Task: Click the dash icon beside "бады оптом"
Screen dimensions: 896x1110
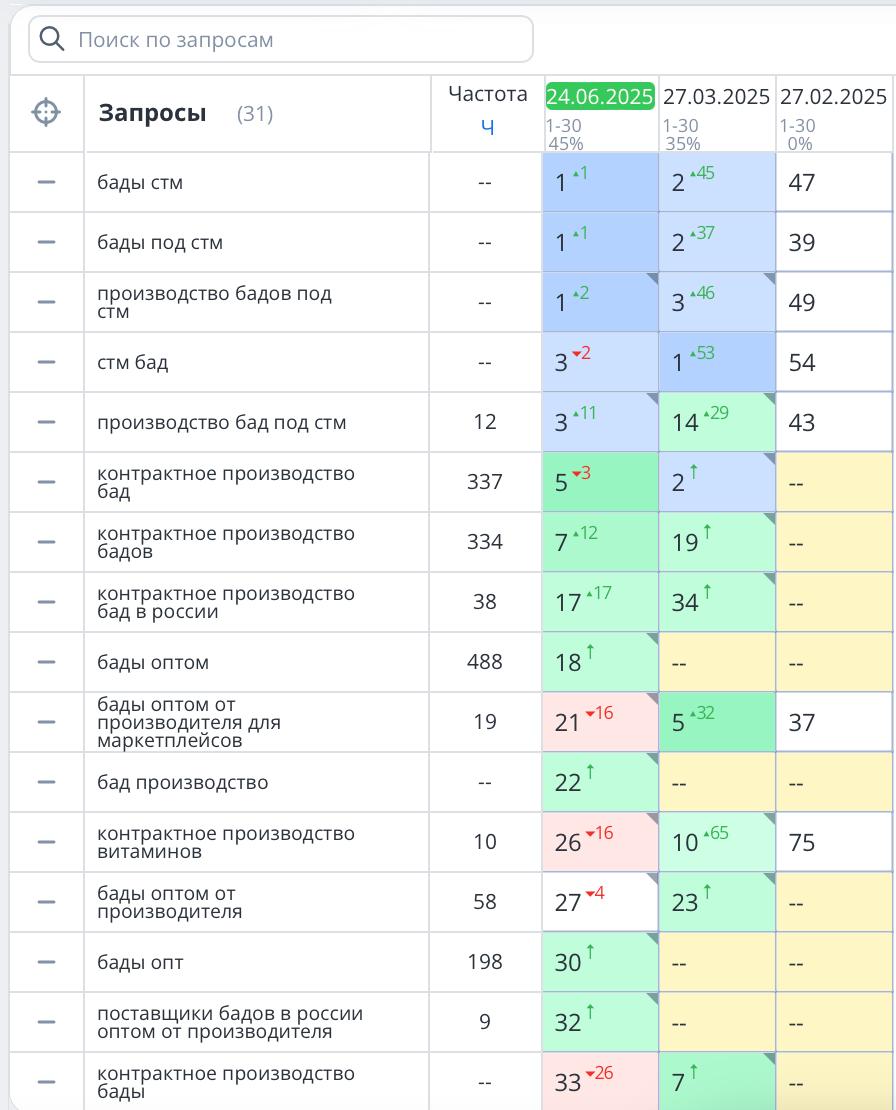Action: 46,662
